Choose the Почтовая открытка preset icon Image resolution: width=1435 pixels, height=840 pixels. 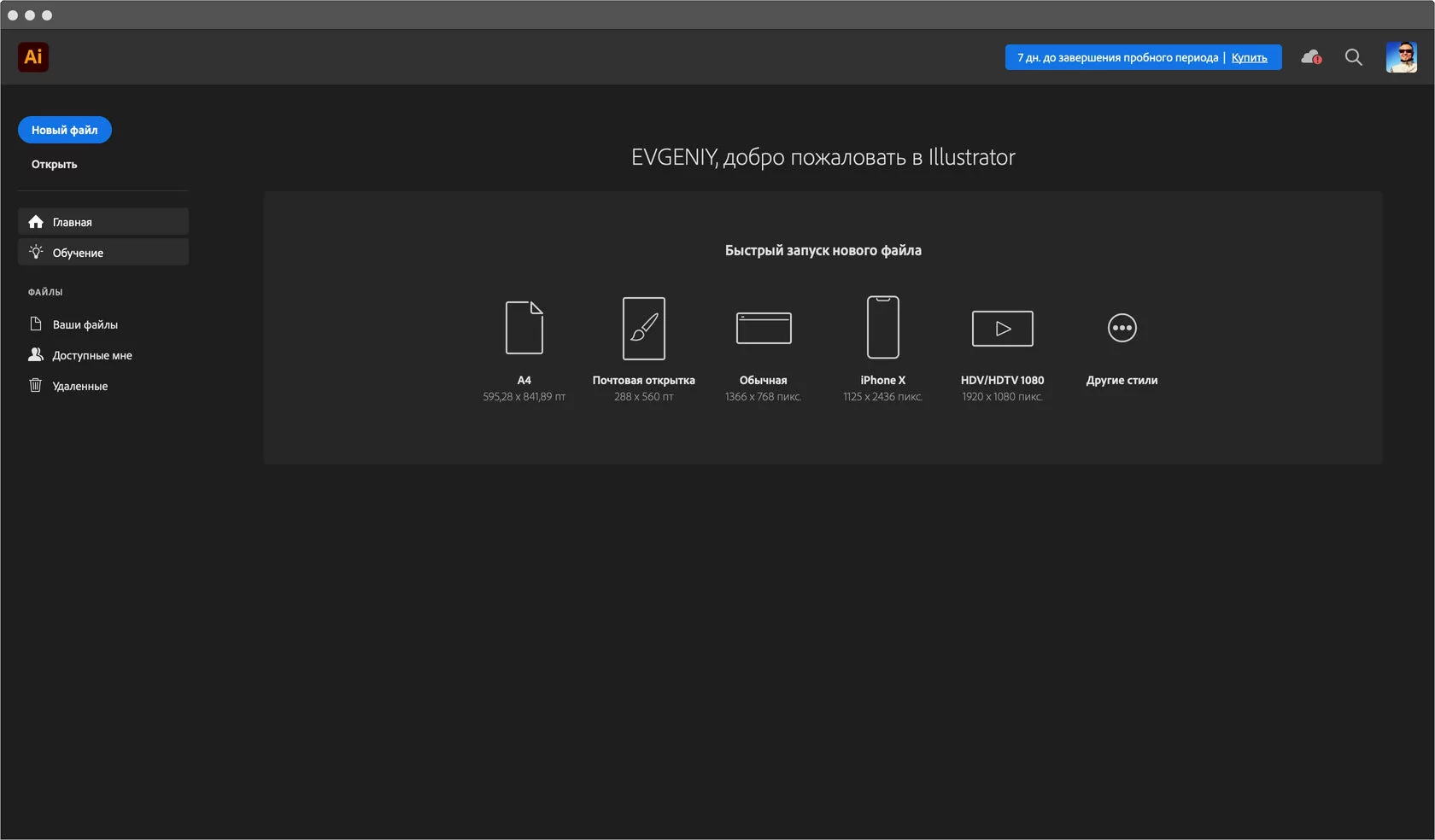coord(644,329)
